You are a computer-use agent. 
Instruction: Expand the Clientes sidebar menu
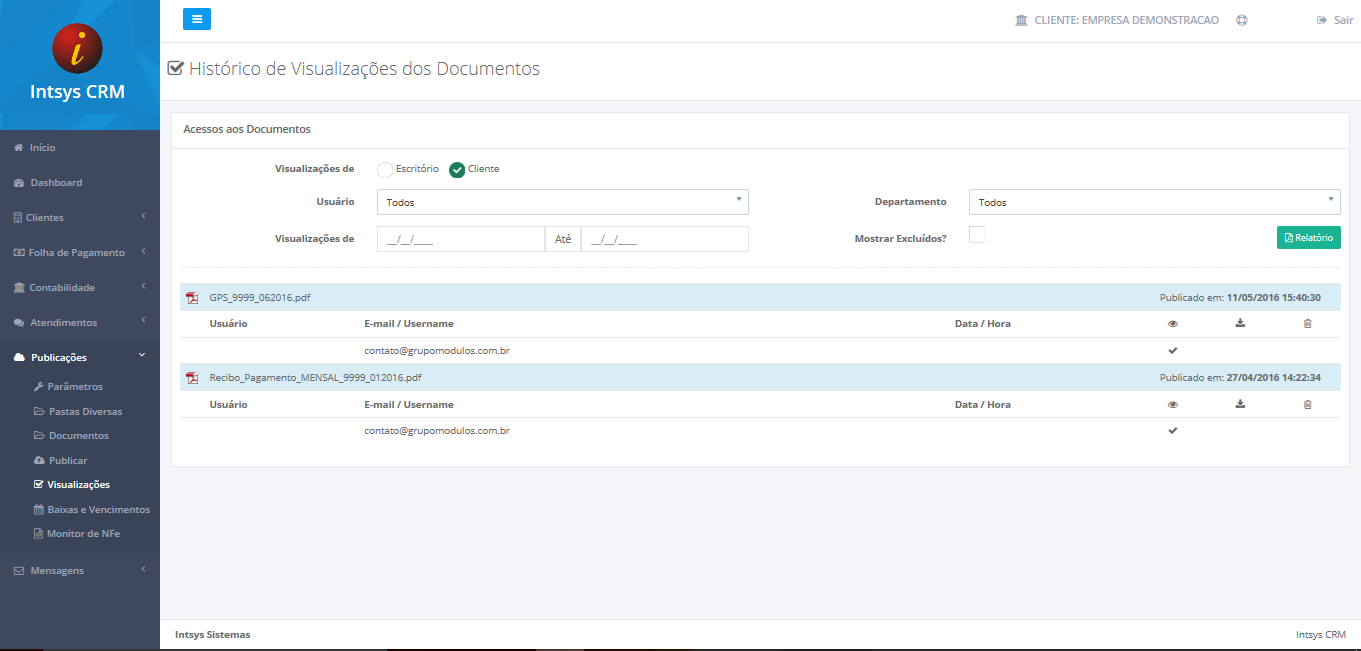(x=80, y=218)
